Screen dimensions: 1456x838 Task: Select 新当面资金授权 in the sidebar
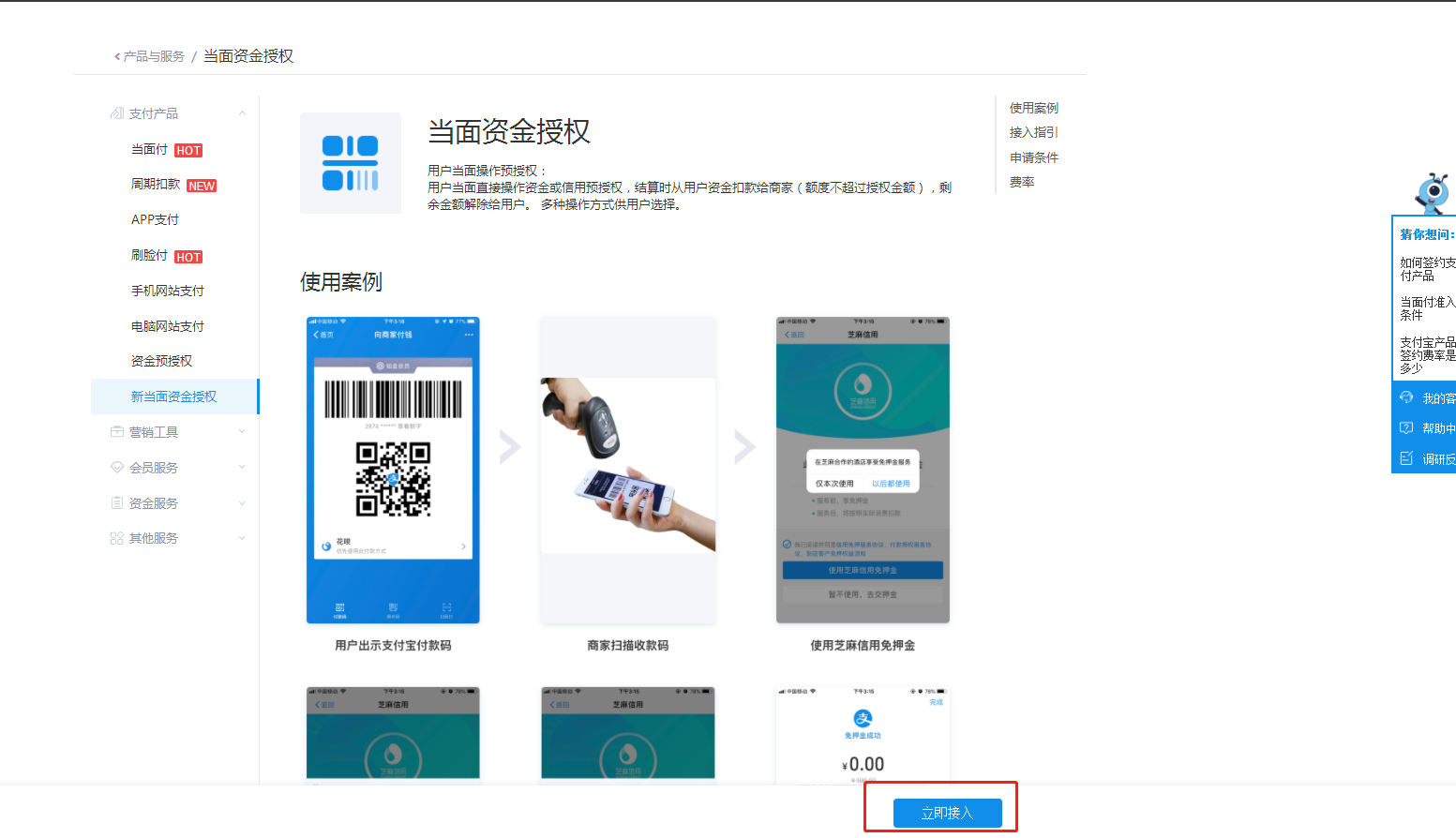click(x=174, y=397)
